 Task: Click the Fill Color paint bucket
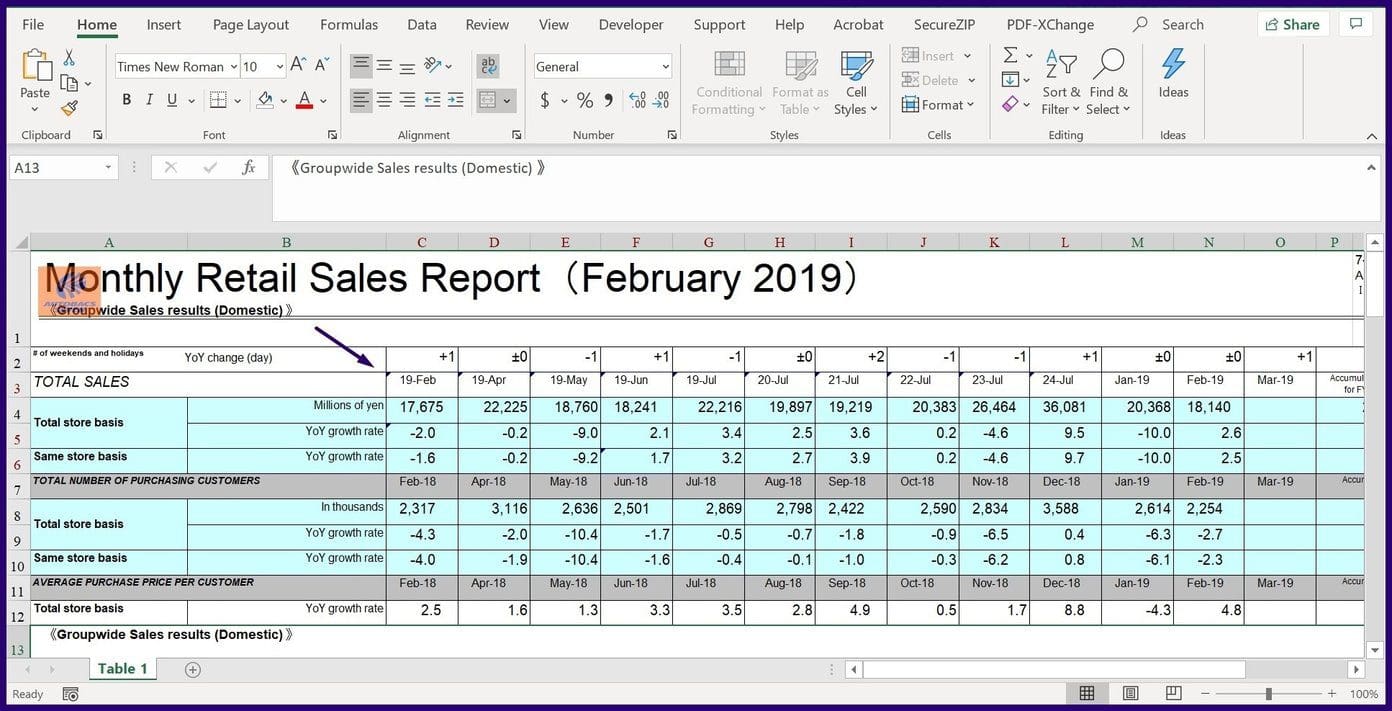[265, 100]
